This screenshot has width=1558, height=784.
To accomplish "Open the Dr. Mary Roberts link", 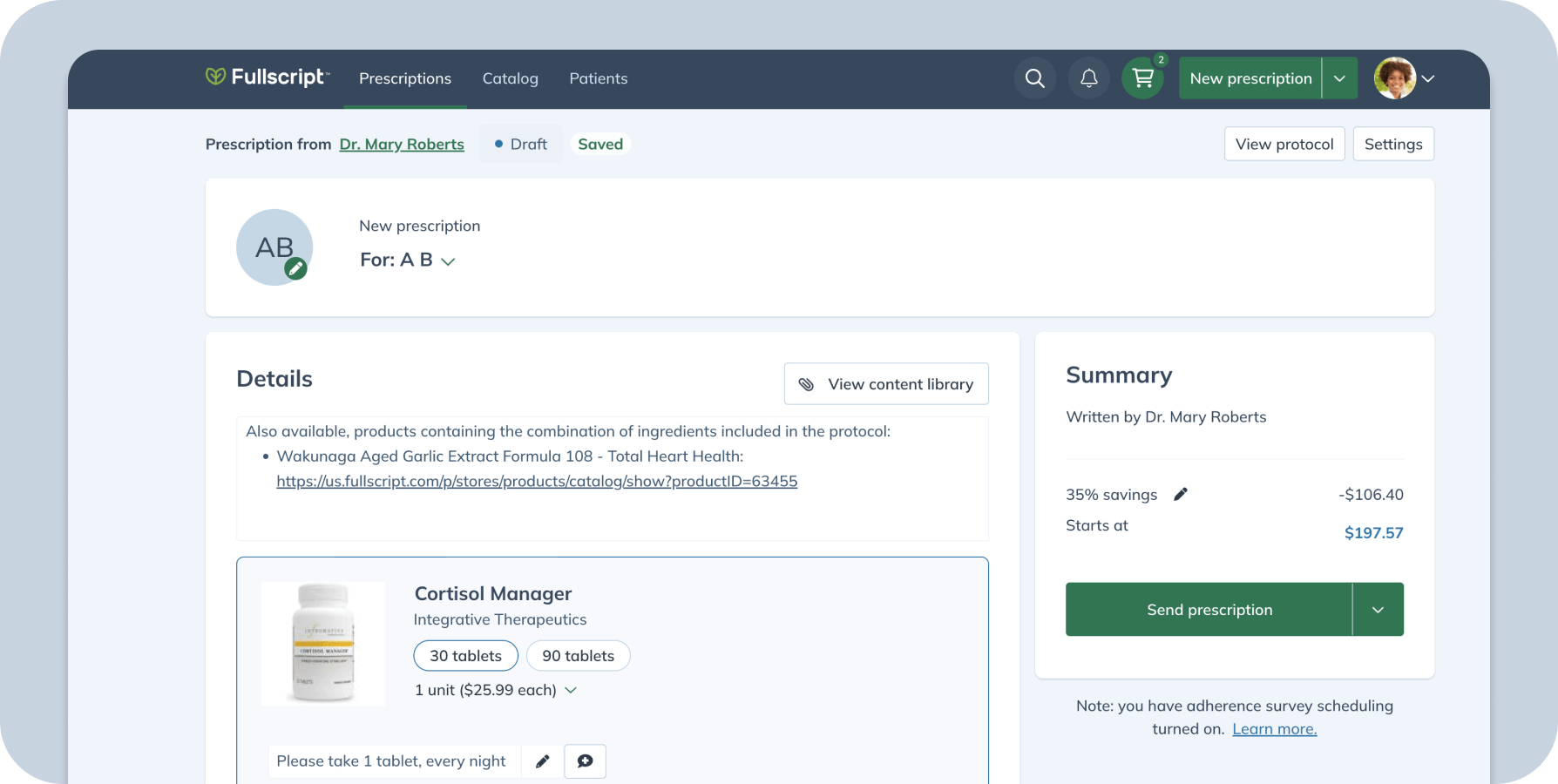I will coord(402,144).
